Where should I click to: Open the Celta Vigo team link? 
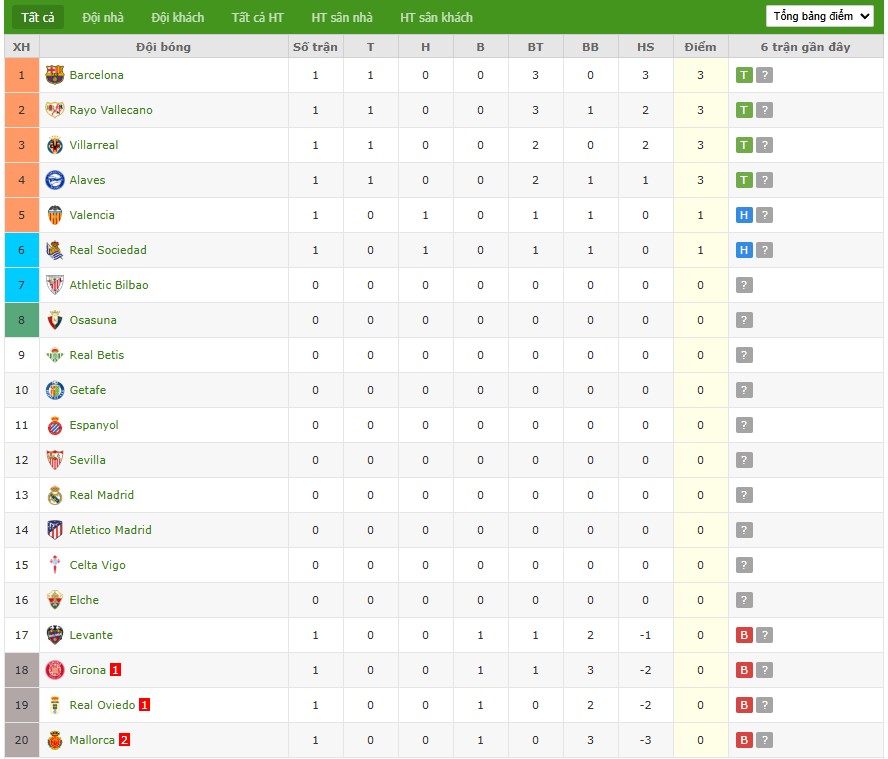(98, 565)
